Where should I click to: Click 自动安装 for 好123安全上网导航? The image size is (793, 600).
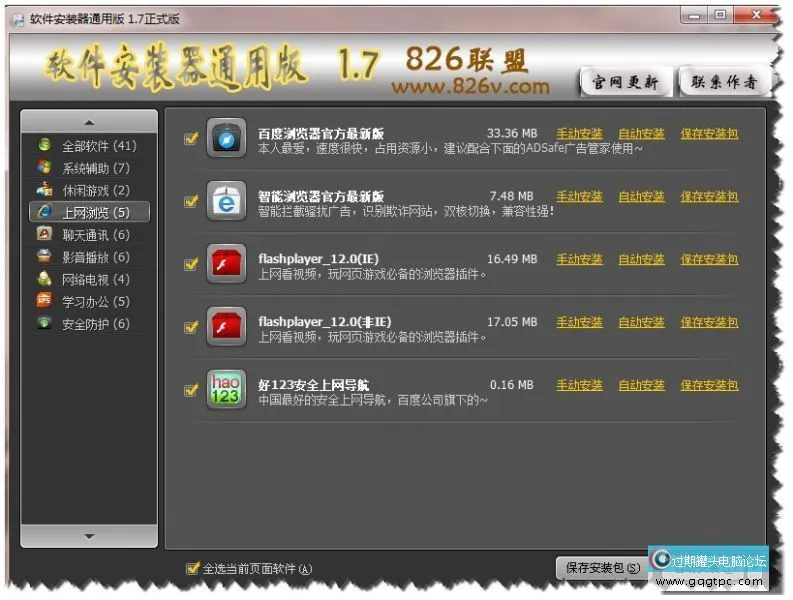tap(642, 385)
